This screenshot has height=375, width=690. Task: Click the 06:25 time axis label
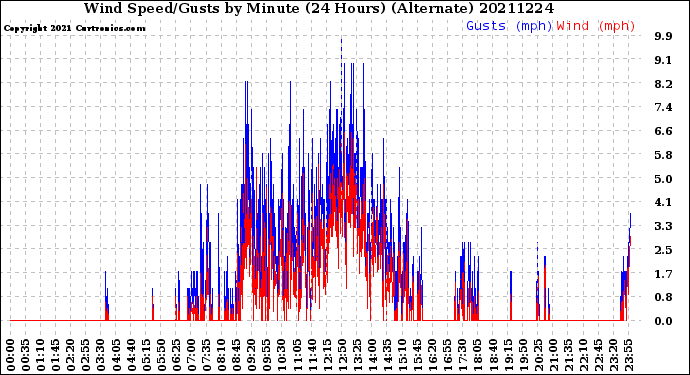176,355
